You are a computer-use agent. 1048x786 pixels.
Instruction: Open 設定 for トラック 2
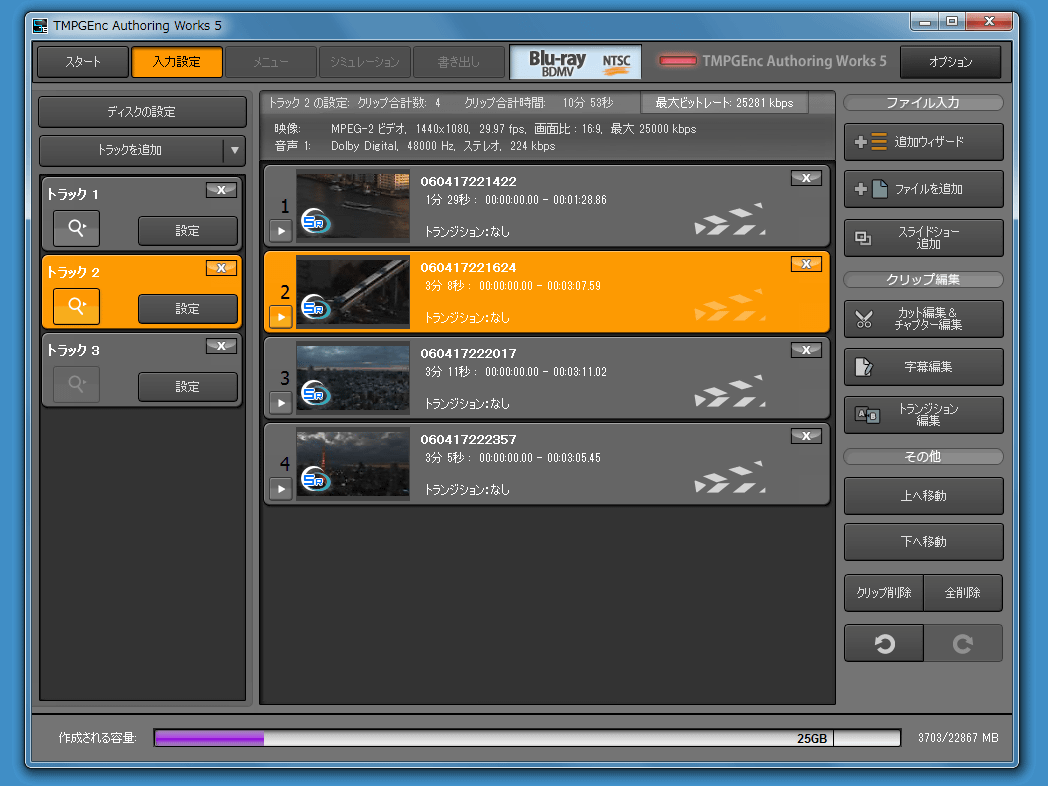click(x=188, y=309)
